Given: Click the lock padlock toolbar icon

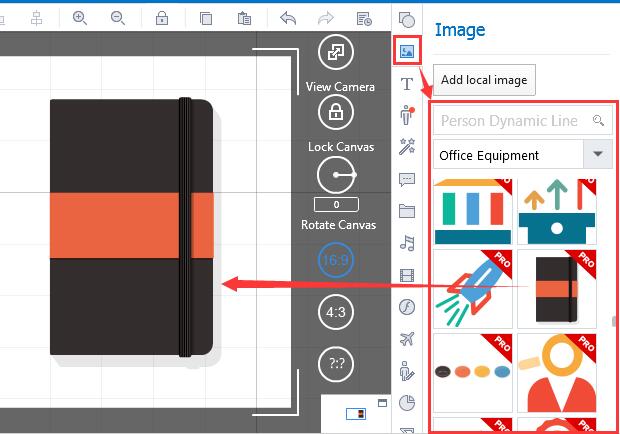Looking at the screenshot, I should point(162,18).
